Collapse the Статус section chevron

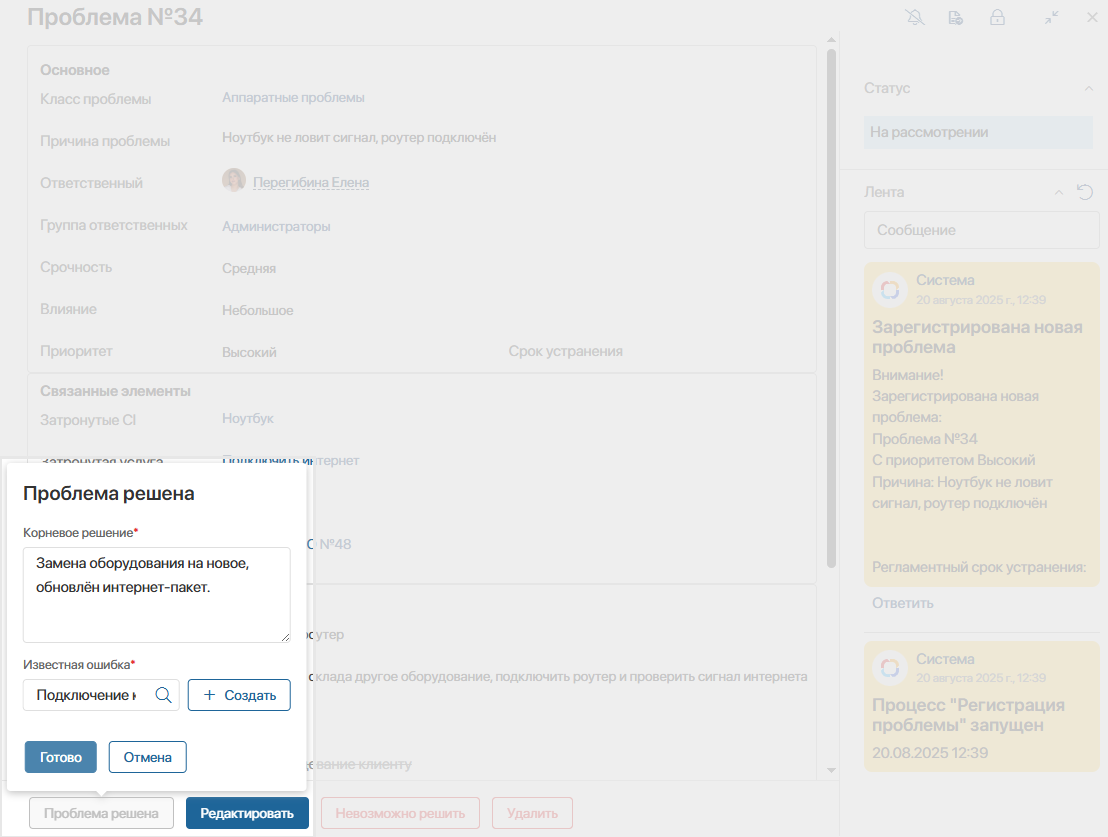(x=1088, y=88)
